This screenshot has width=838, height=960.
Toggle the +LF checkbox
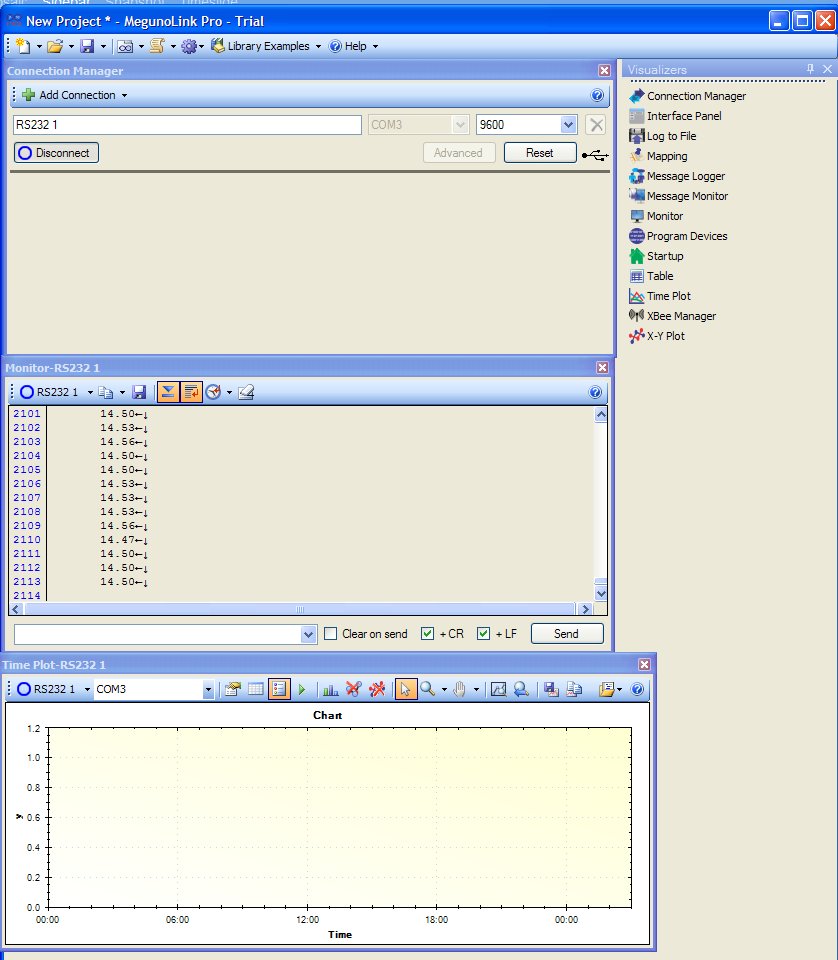coord(484,634)
